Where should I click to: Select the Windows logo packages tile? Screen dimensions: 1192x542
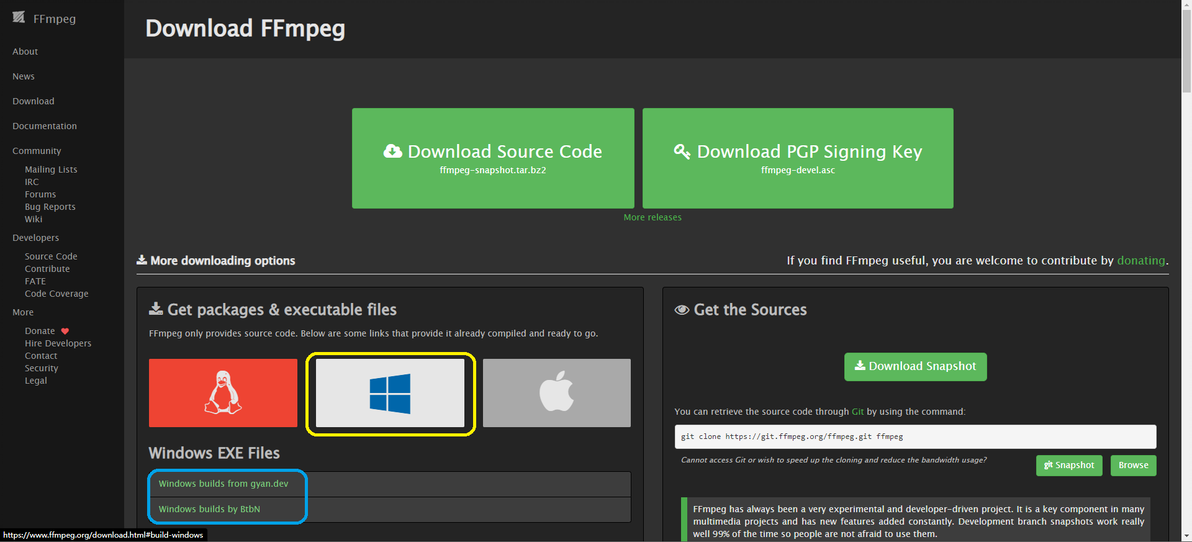[x=390, y=393]
